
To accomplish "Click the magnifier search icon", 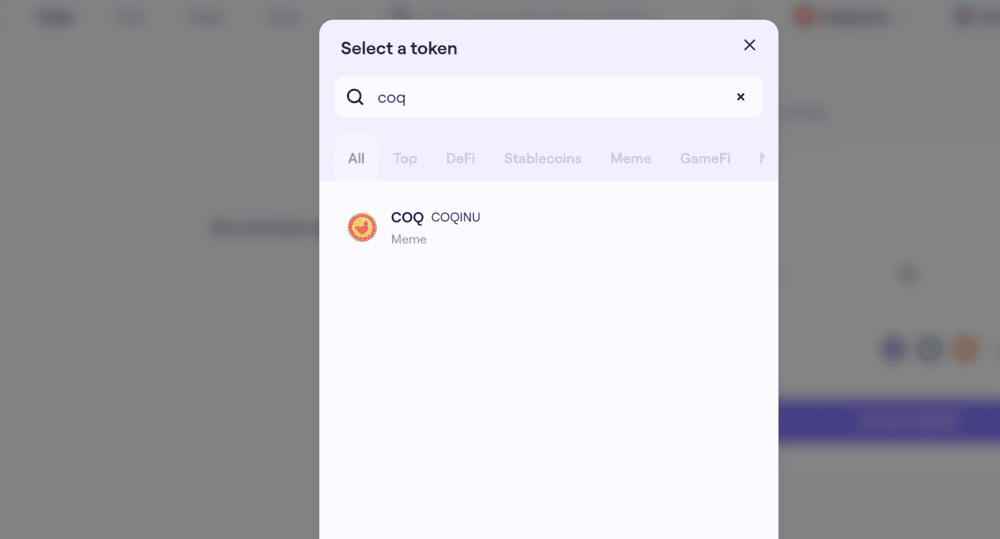I will [355, 97].
